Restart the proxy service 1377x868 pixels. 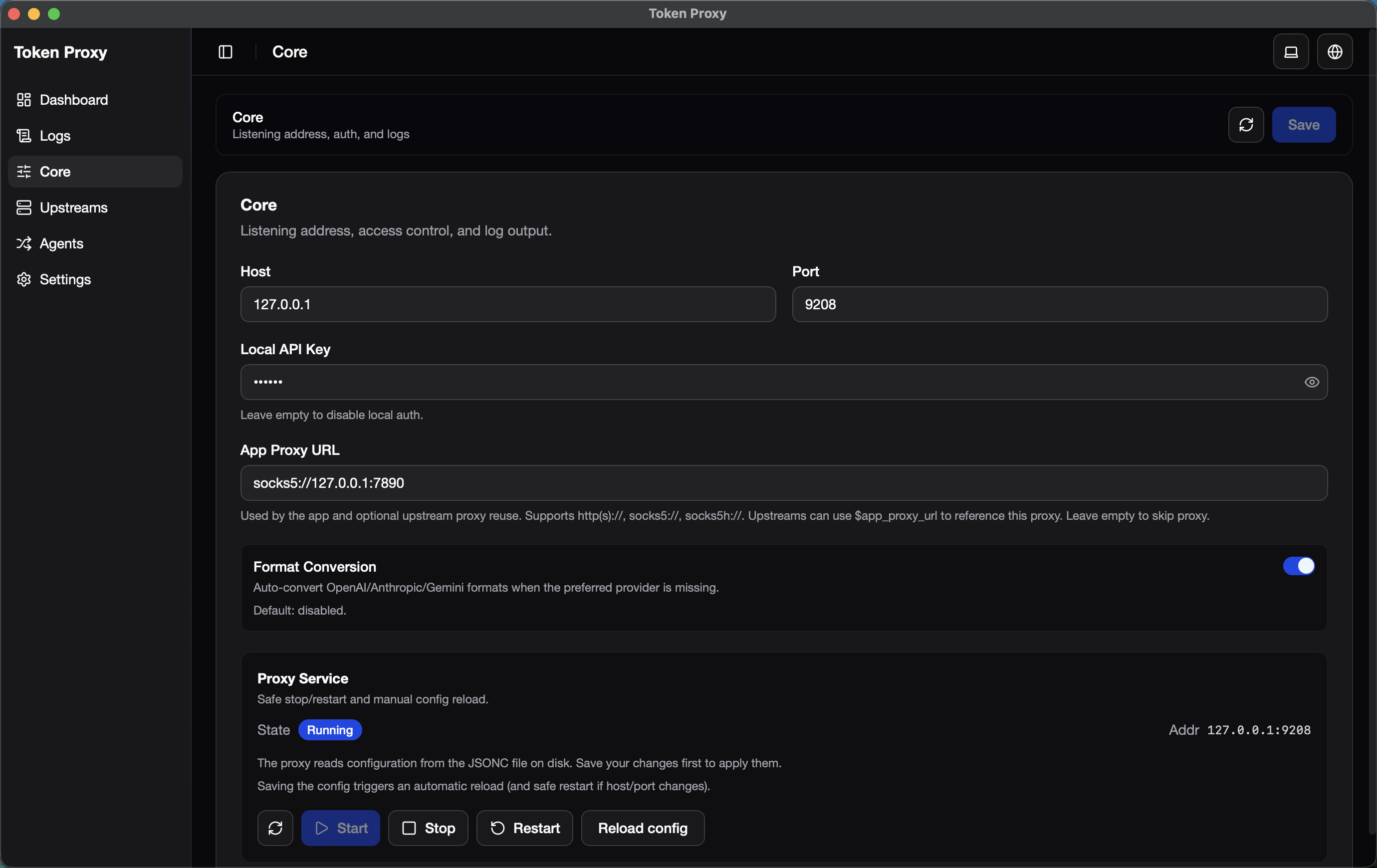pyautogui.click(x=524, y=828)
